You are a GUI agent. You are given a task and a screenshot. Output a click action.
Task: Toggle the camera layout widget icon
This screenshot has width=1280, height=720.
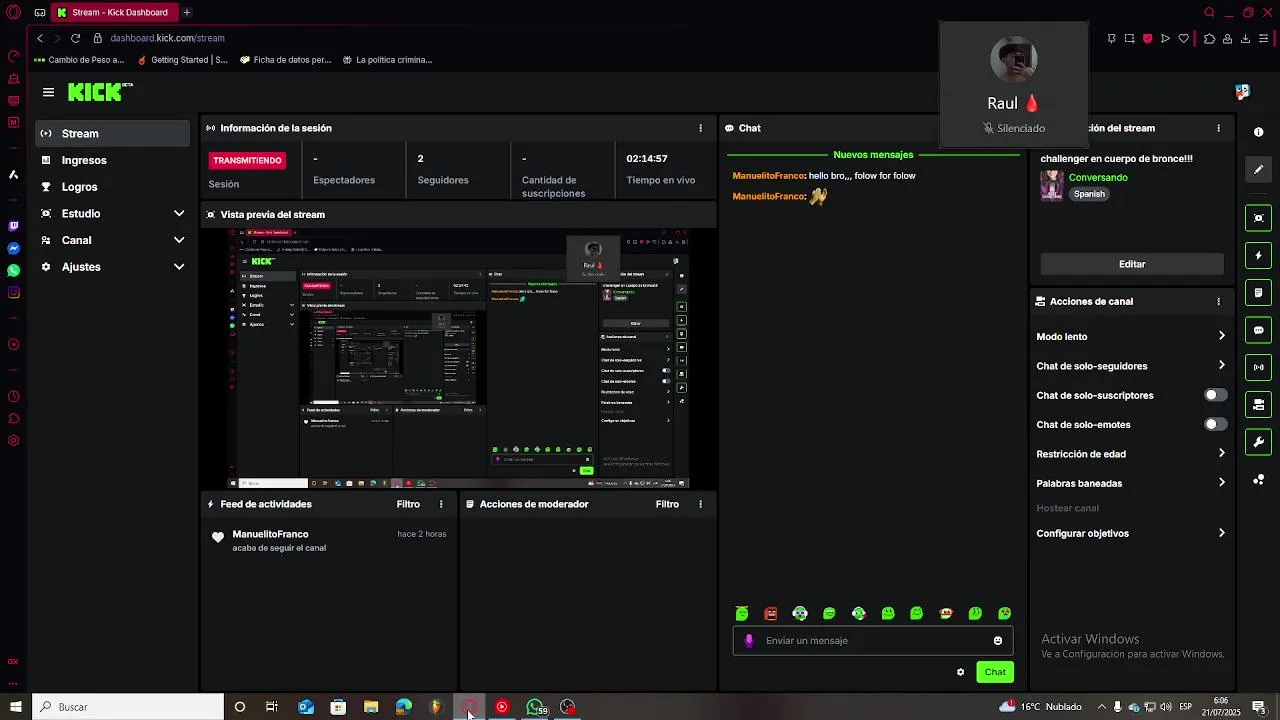[1258, 405]
